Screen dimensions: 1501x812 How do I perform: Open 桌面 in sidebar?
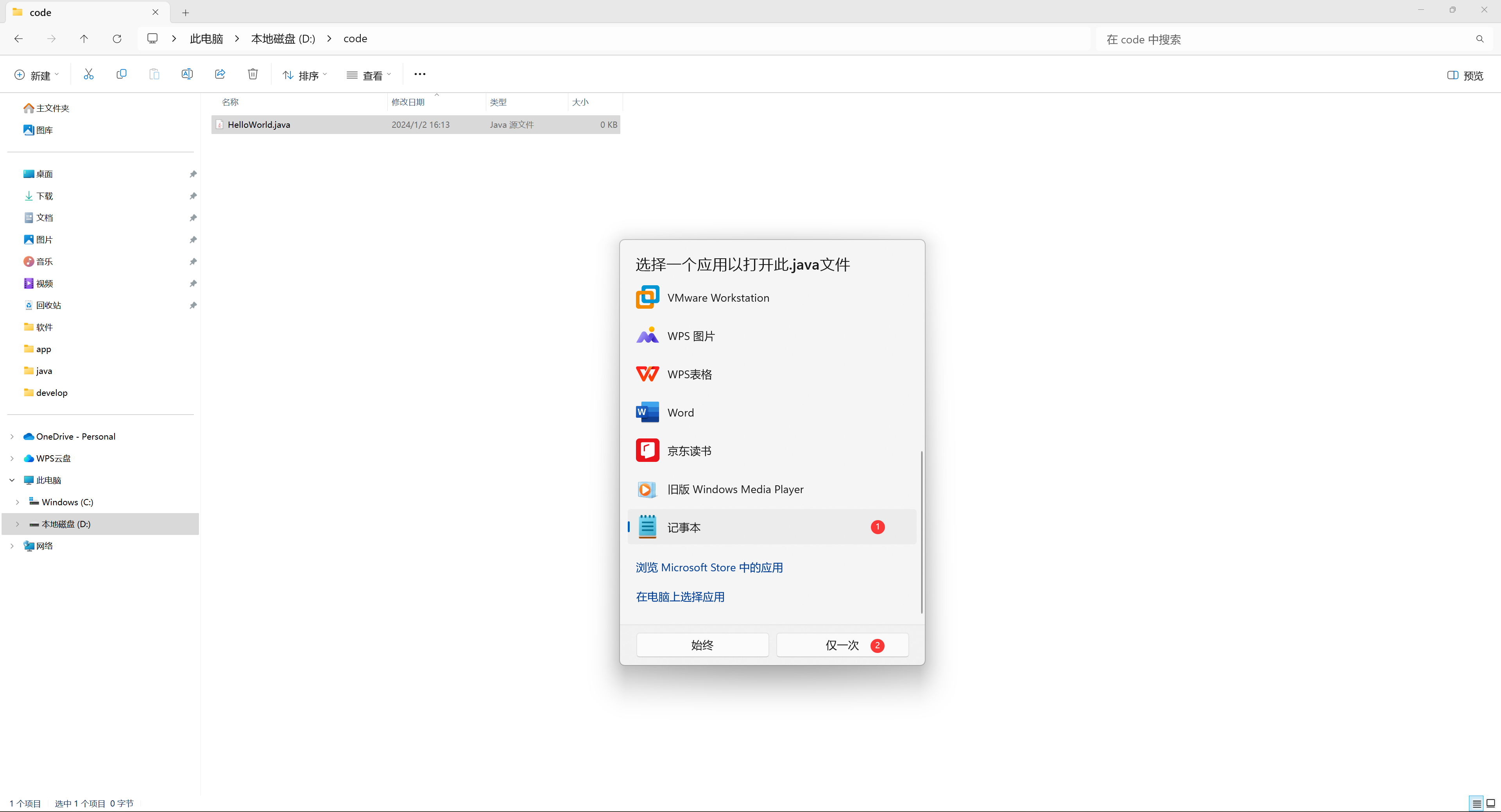[x=38, y=174]
